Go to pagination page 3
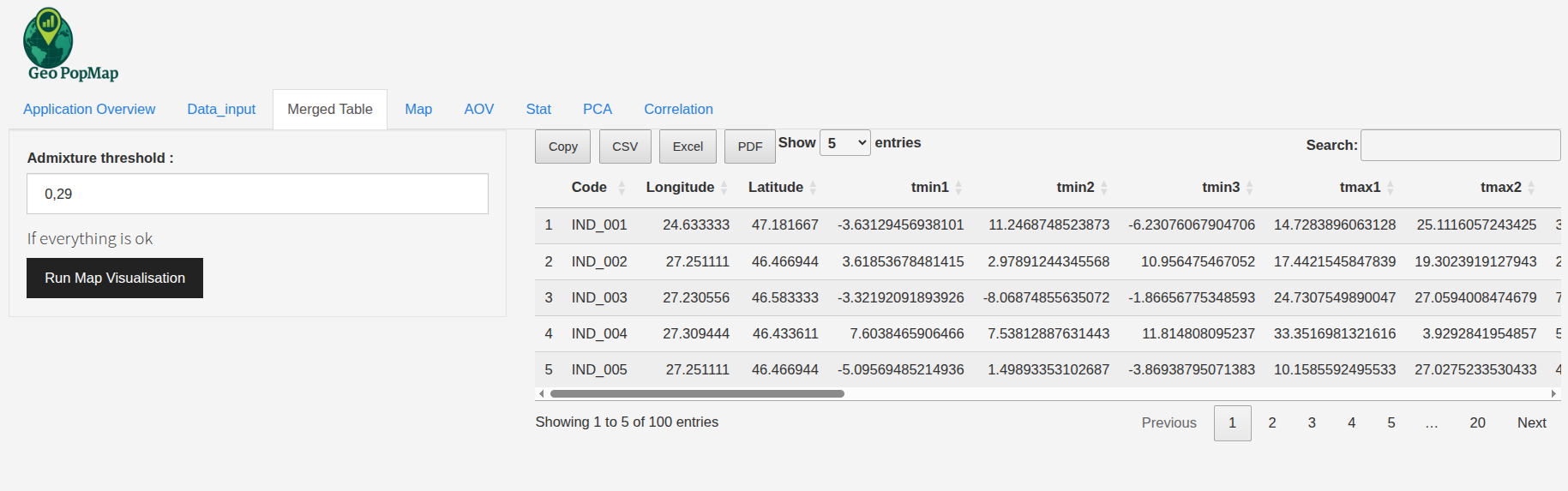Image resolution: width=1568 pixels, height=491 pixels. [1312, 422]
